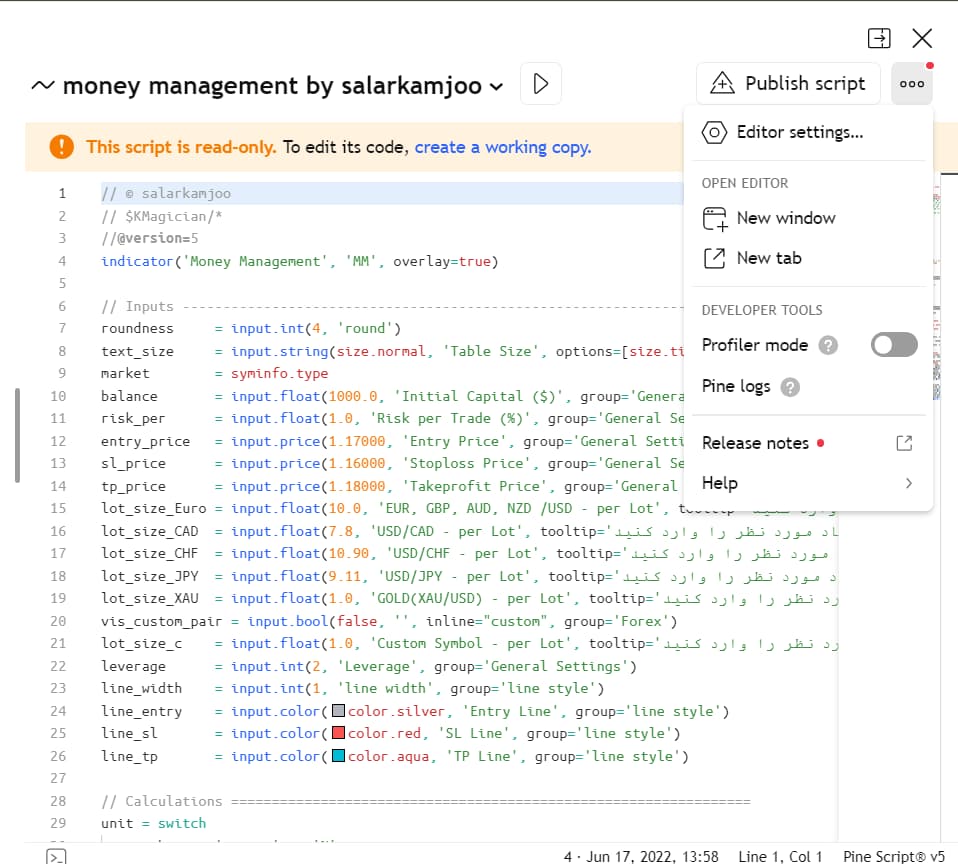Click the add to chart play icon
The height and width of the screenshot is (864, 958).
tap(541, 84)
